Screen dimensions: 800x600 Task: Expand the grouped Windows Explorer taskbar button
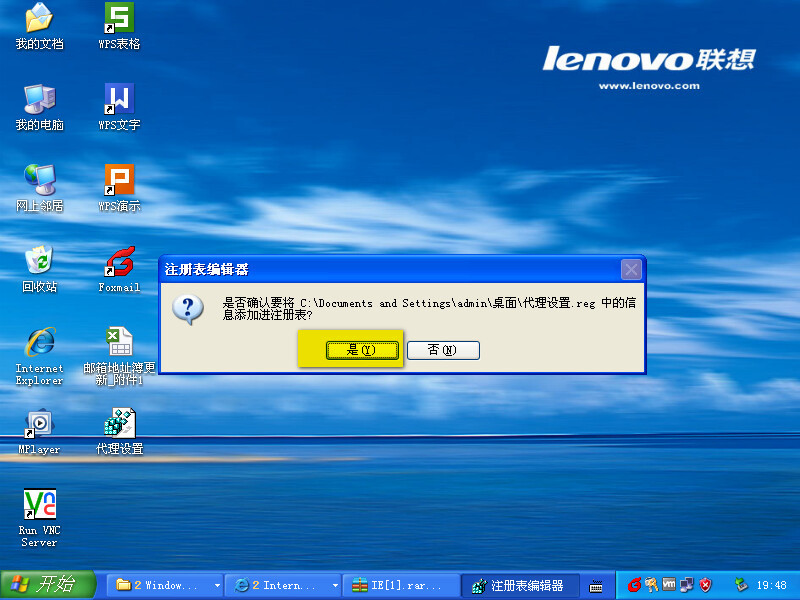click(x=166, y=585)
